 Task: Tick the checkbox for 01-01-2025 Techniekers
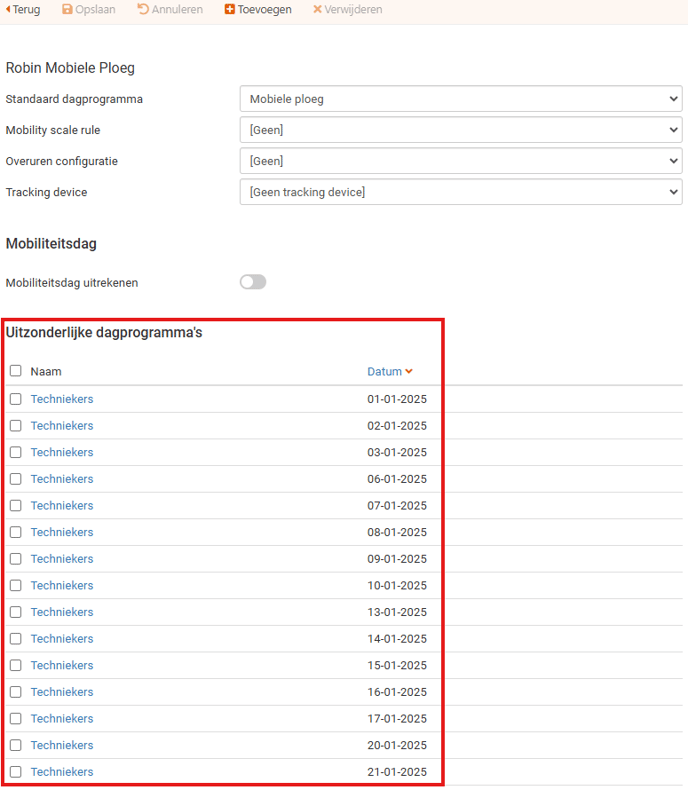pos(16,399)
